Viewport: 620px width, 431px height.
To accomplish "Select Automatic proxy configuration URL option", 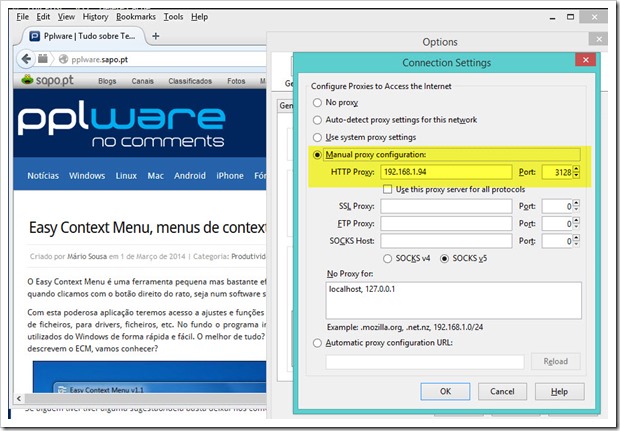I will 318,342.
